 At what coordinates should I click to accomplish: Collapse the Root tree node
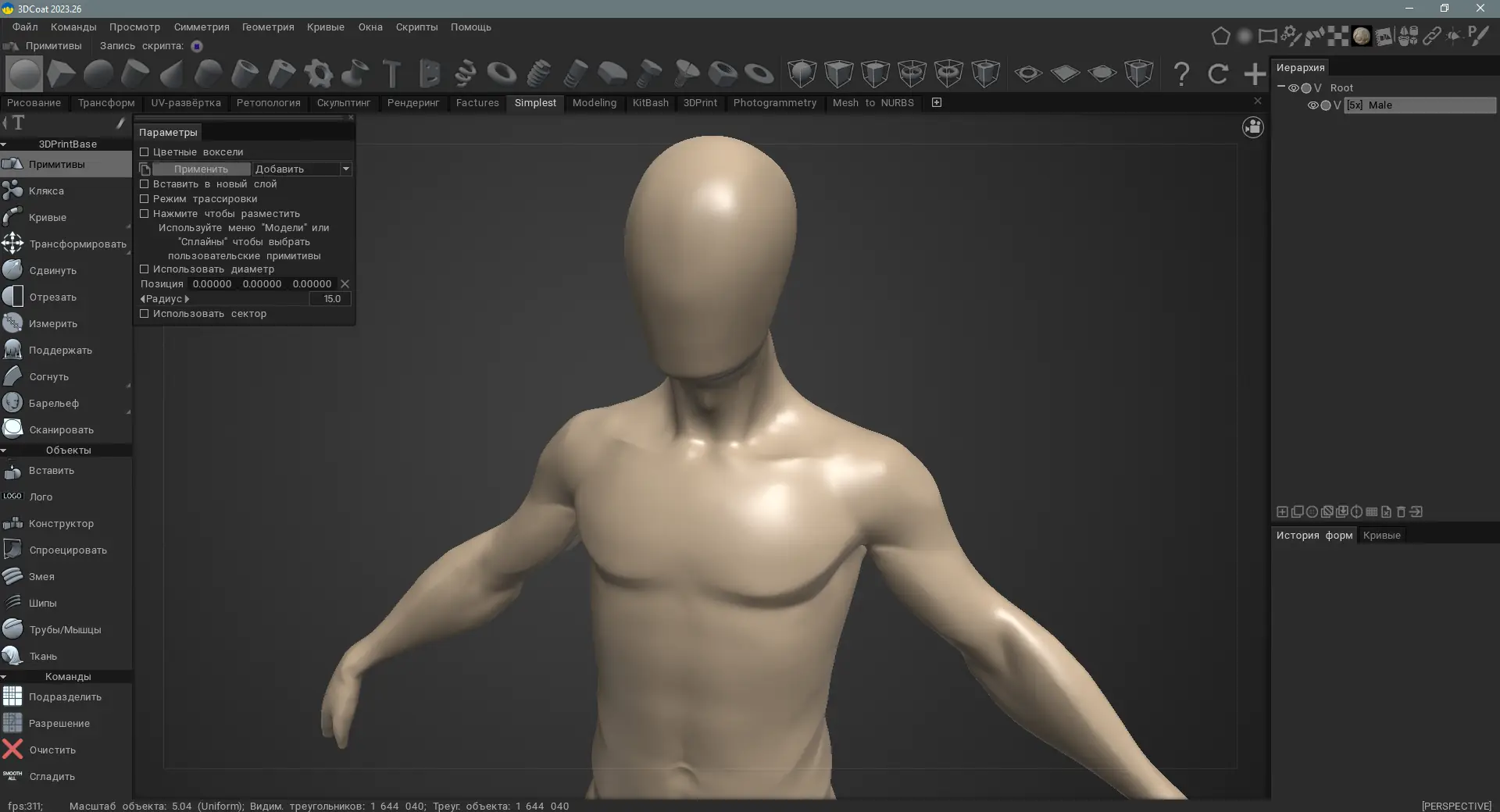[x=1281, y=87]
